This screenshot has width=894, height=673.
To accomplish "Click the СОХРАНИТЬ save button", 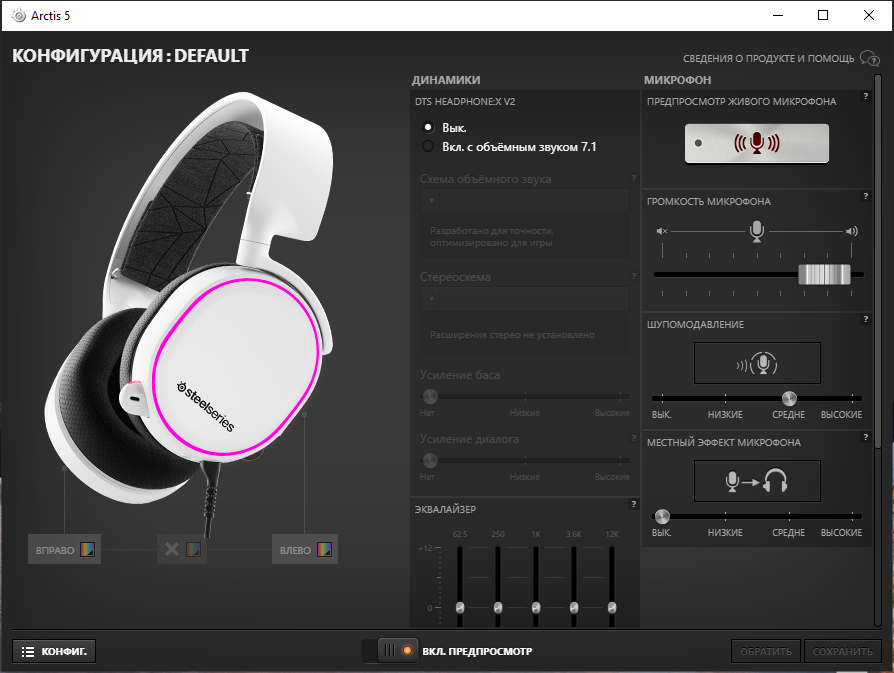I will click(x=843, y=651).
